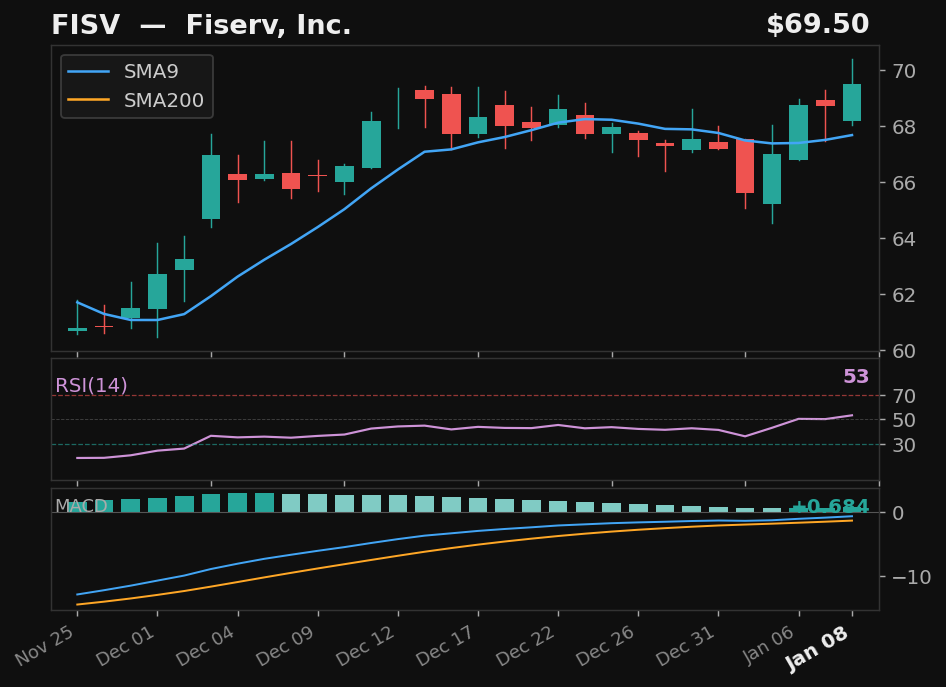
Task: Click the 64 price axis label
Action: pyautogui.click(x=904, y=239)
